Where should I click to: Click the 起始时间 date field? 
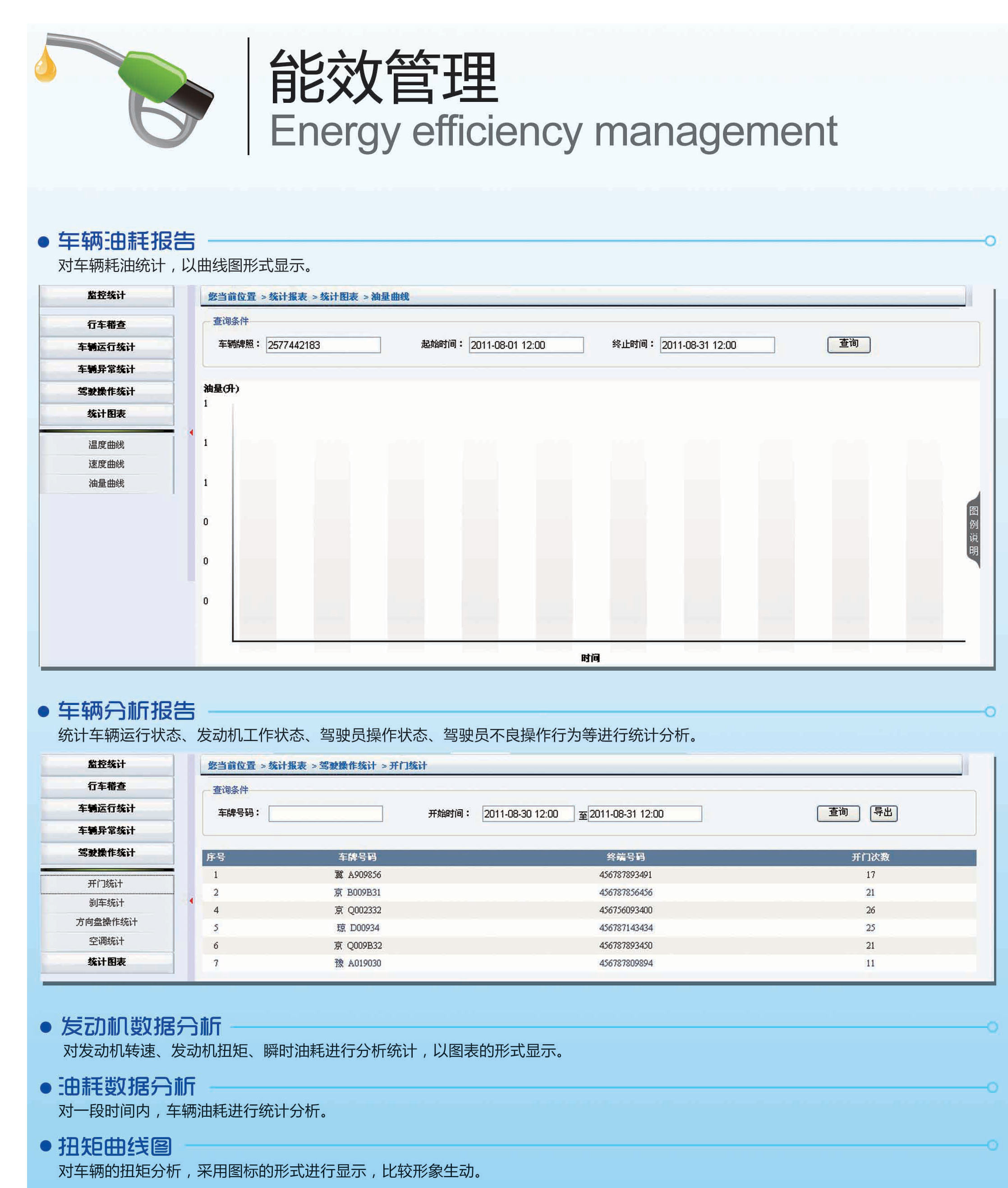point(526,345)
